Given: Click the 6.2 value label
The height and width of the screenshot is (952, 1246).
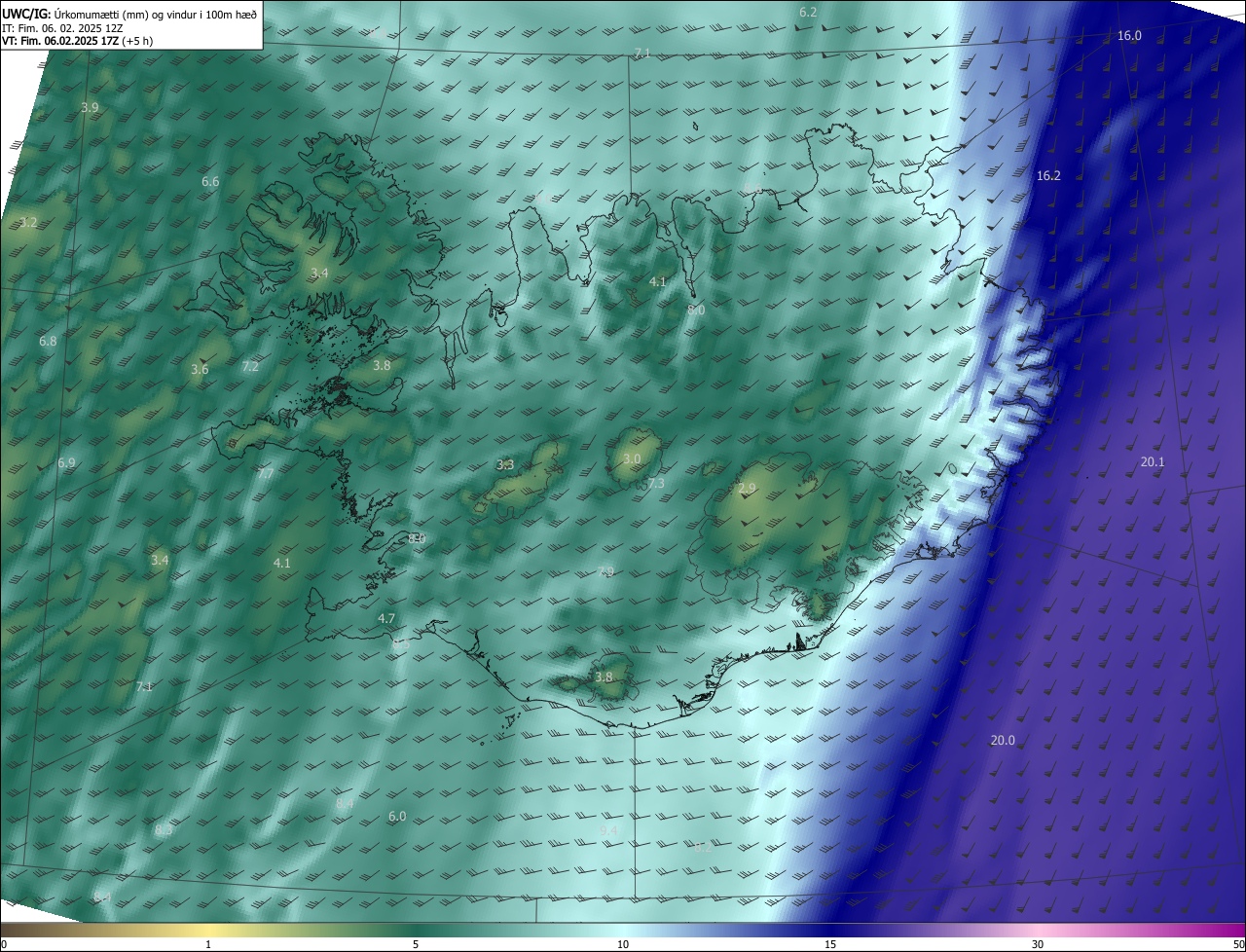Looking at the screenshot, I should (x=808, y=13).
